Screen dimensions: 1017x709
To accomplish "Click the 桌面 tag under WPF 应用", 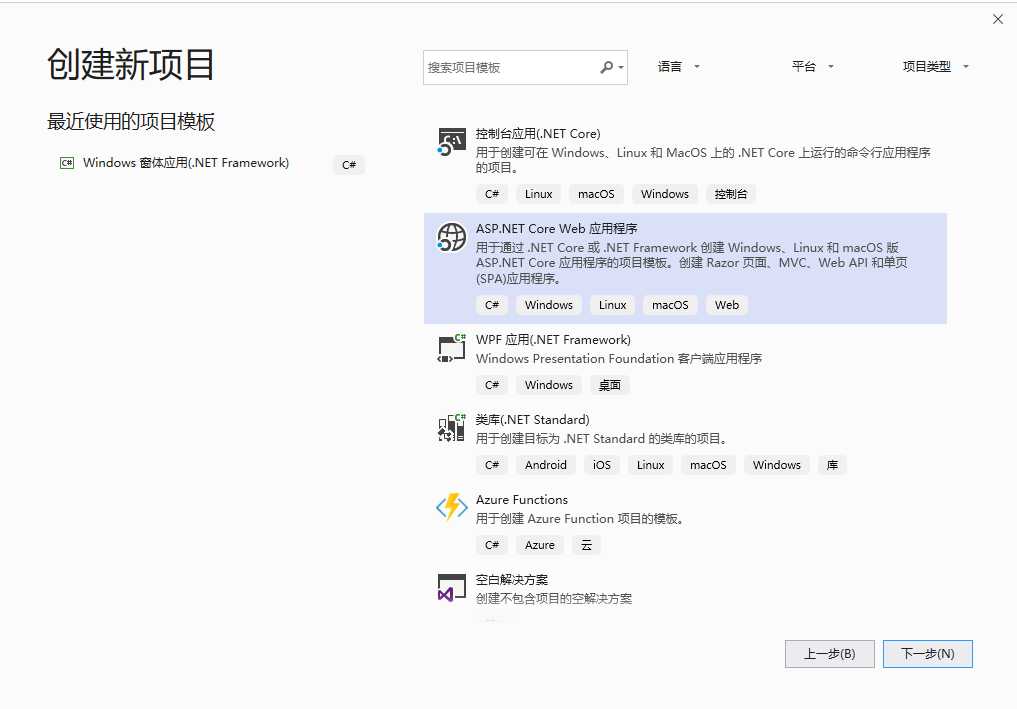I will tap(610, 385).
